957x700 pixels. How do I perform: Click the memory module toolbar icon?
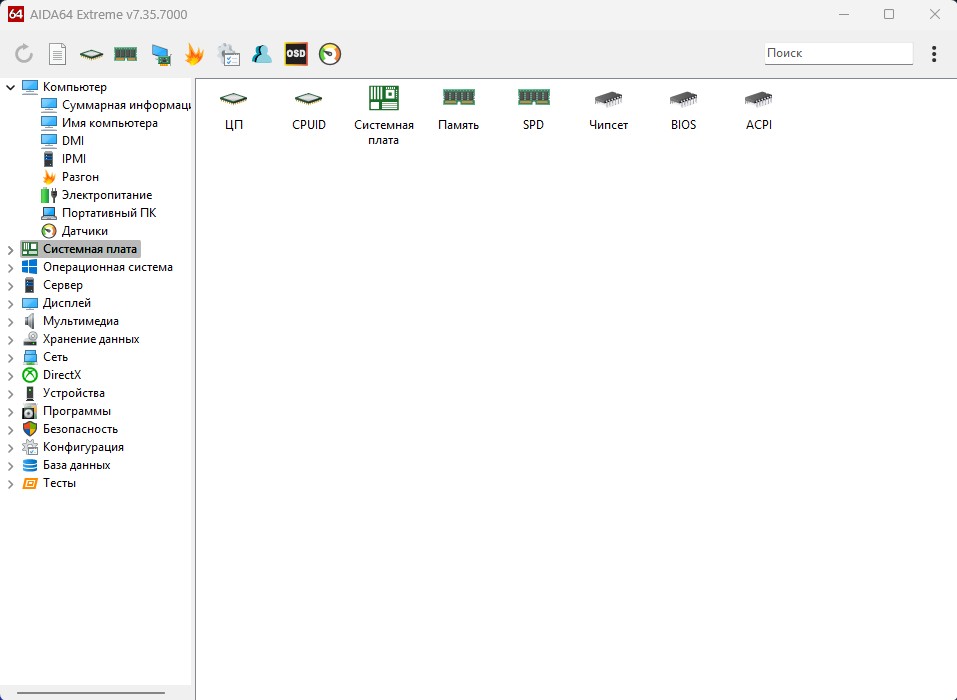(x=126, y=54)
